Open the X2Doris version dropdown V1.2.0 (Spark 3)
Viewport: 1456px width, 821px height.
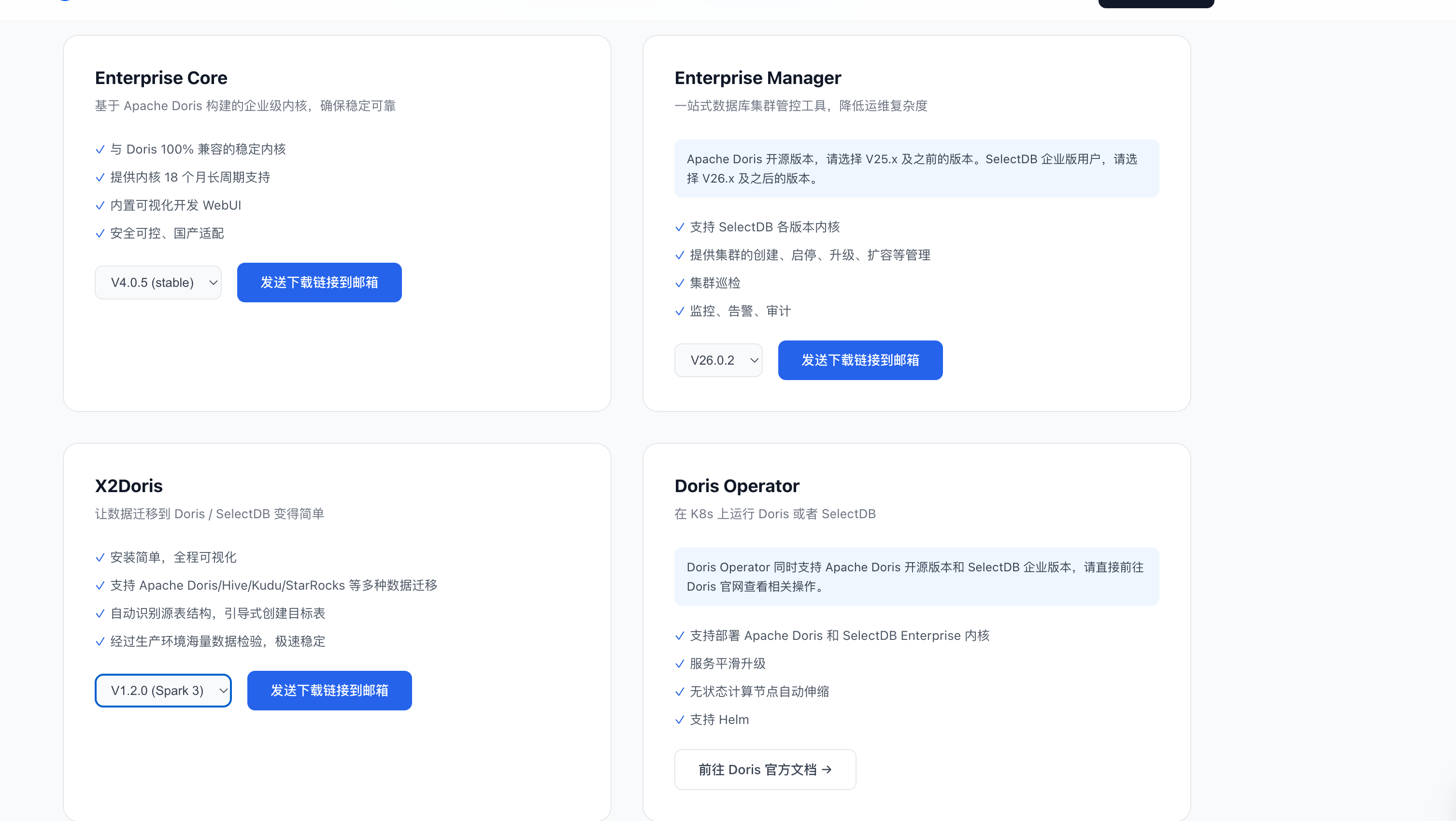163,691
